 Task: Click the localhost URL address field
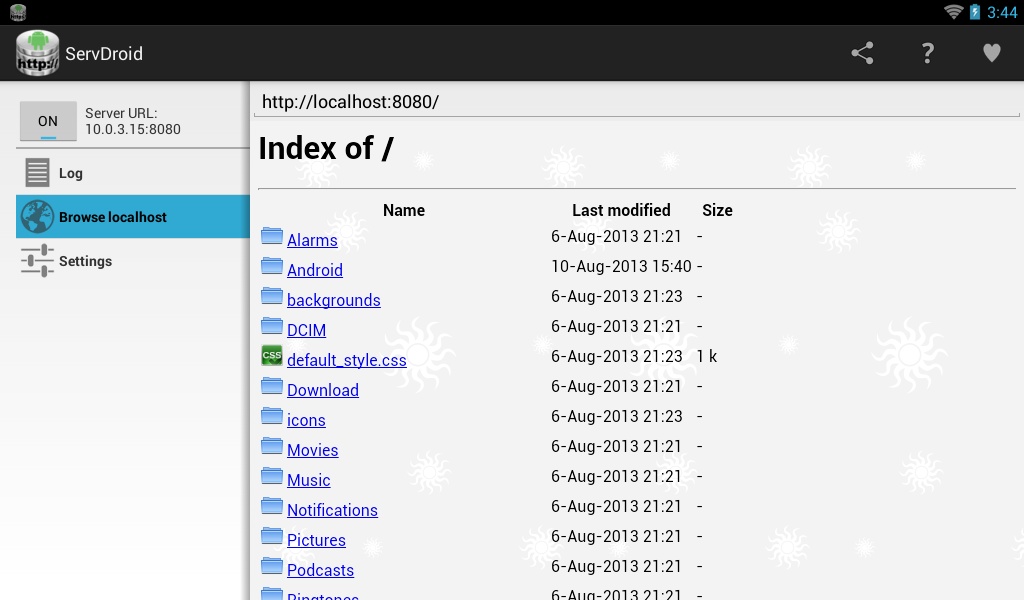tap(637, 102)
